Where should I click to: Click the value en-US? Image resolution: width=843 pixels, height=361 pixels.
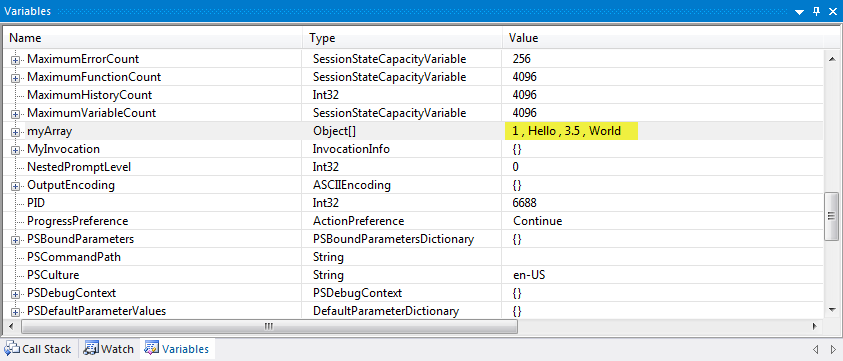pos(530,275)
